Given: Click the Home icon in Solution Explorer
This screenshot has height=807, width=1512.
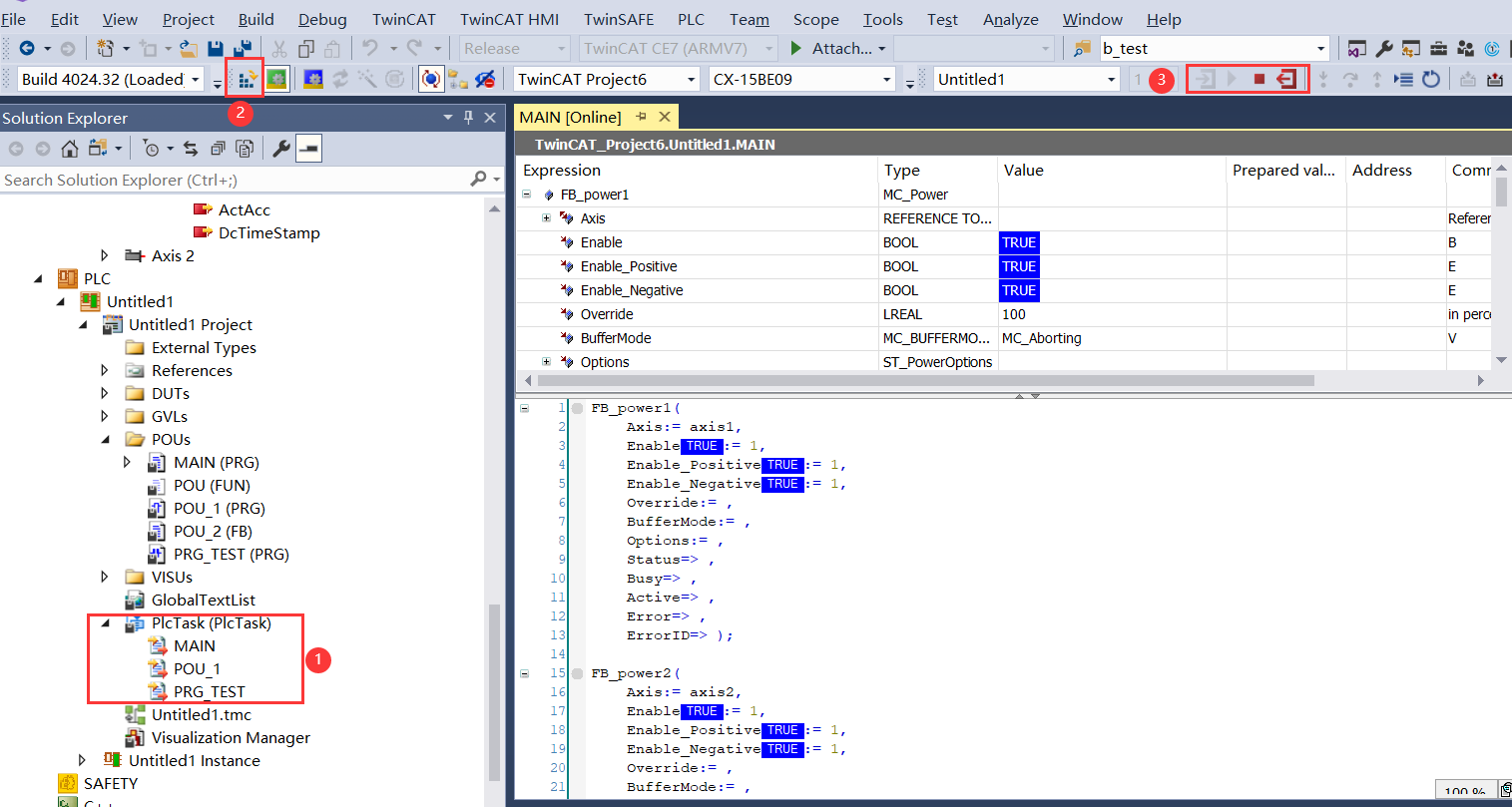Looking at the screenshot, I should coord(69,149).
